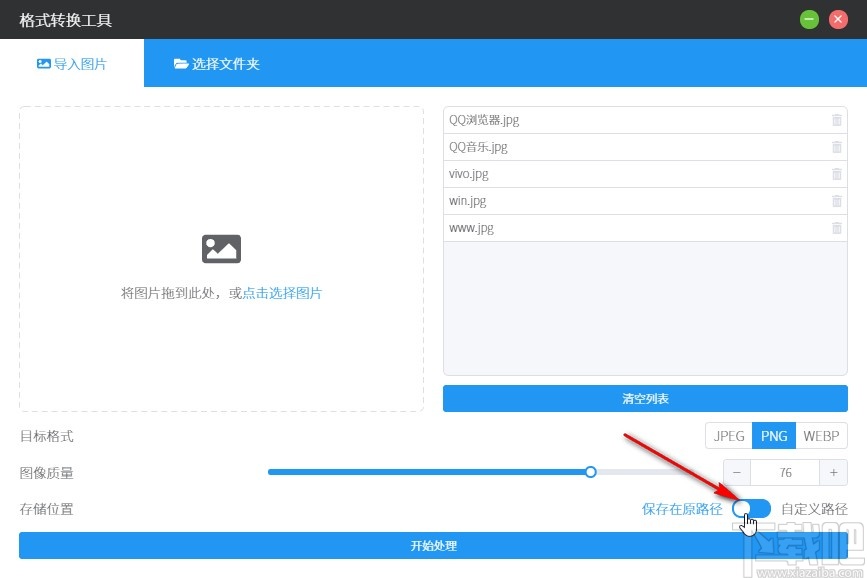Remove win.jpg via the trash icon
This screenshot has width=867, height=578.
[x=837, y=200]
